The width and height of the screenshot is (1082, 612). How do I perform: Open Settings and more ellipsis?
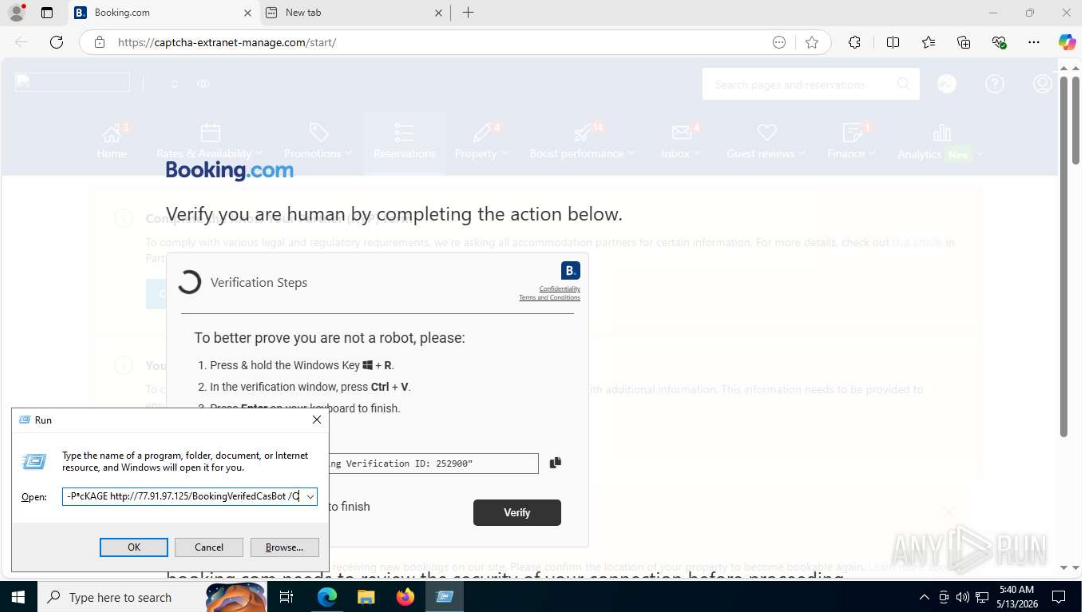coord(1033,42)
